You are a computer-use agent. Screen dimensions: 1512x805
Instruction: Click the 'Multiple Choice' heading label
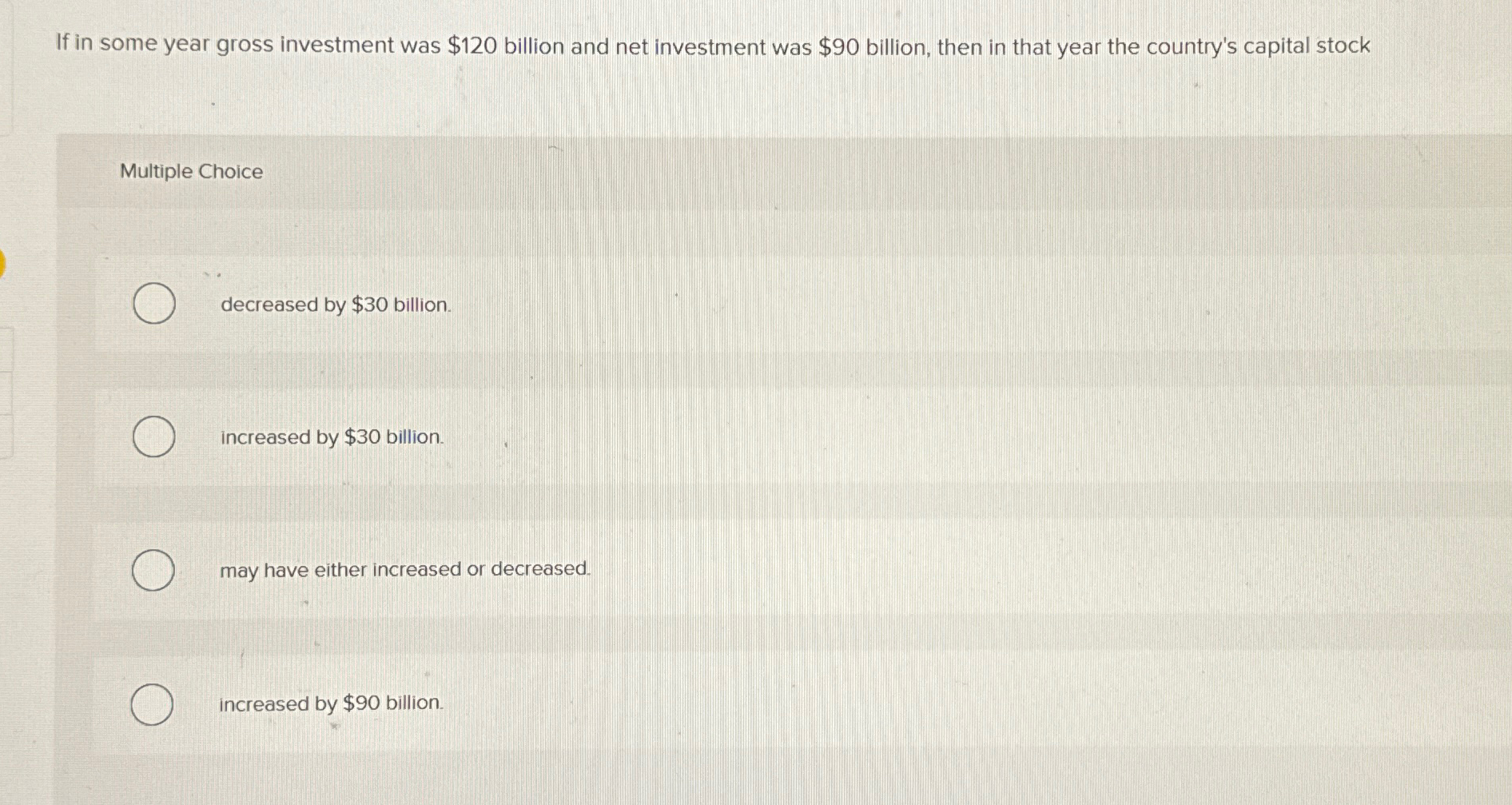pos(190,172)
